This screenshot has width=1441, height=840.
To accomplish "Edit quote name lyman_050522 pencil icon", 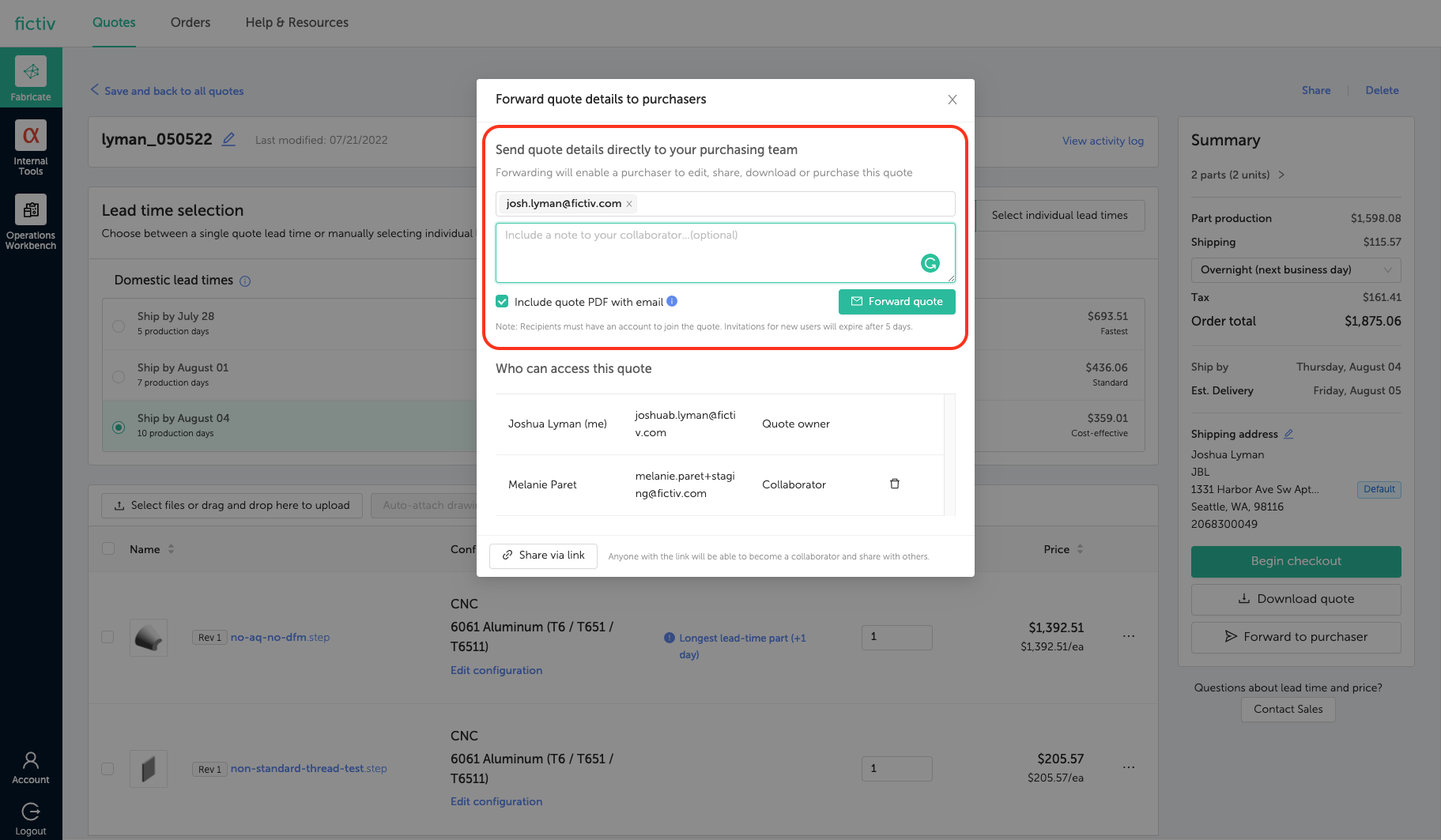I will point(228,139).
